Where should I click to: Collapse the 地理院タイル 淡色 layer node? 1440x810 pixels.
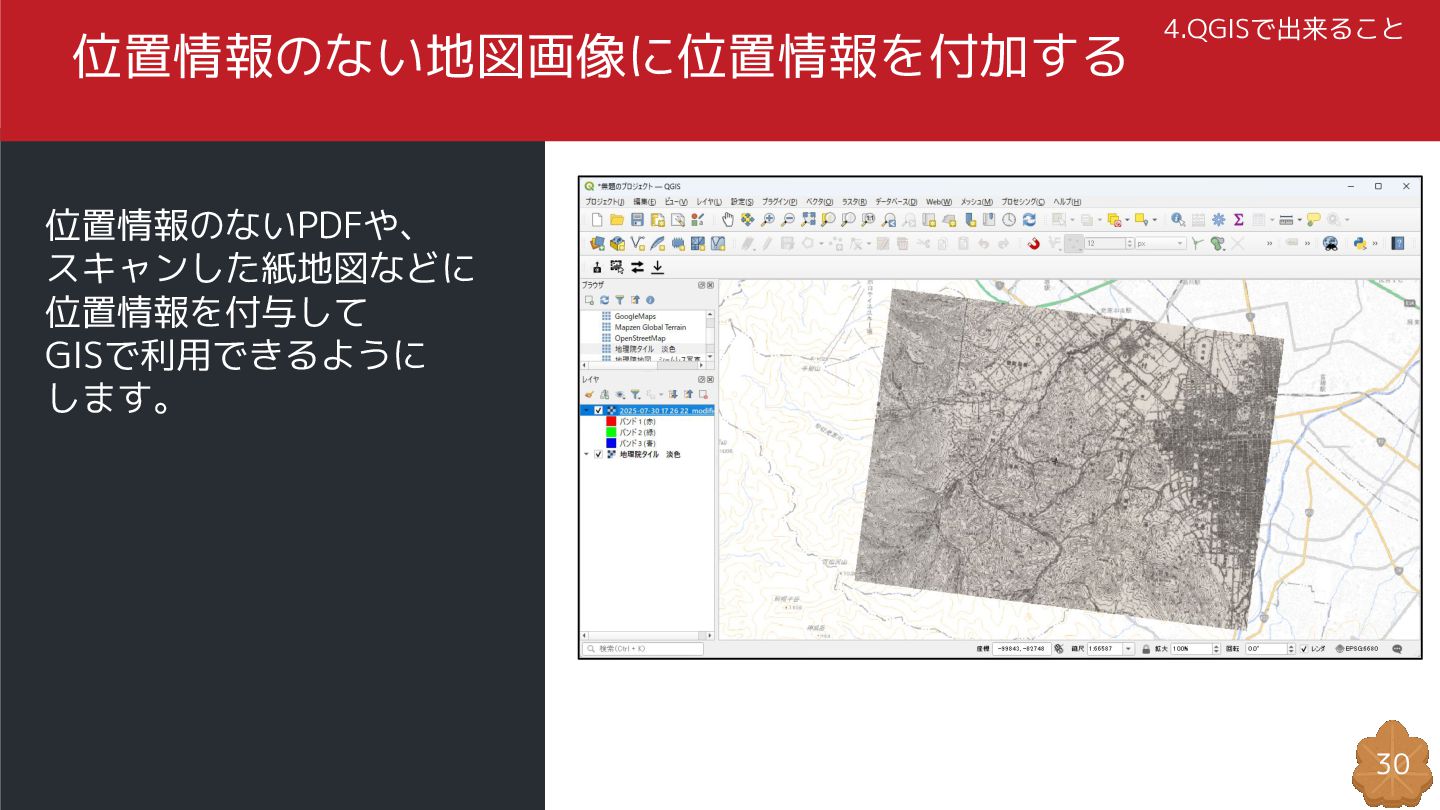(586, 454)
